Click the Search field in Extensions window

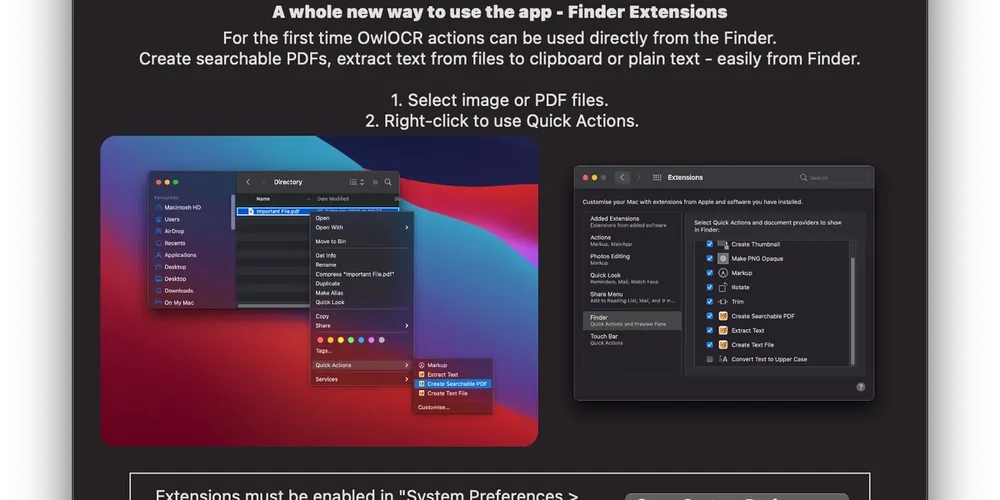[832, 178]
